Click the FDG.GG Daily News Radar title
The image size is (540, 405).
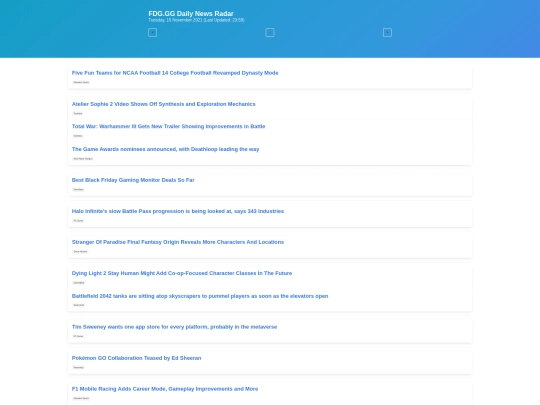191,13
